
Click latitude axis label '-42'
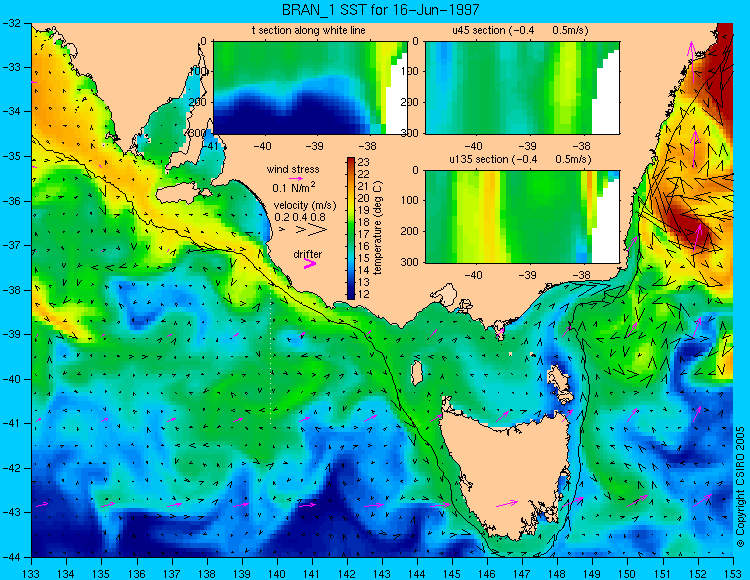(13, 468)
